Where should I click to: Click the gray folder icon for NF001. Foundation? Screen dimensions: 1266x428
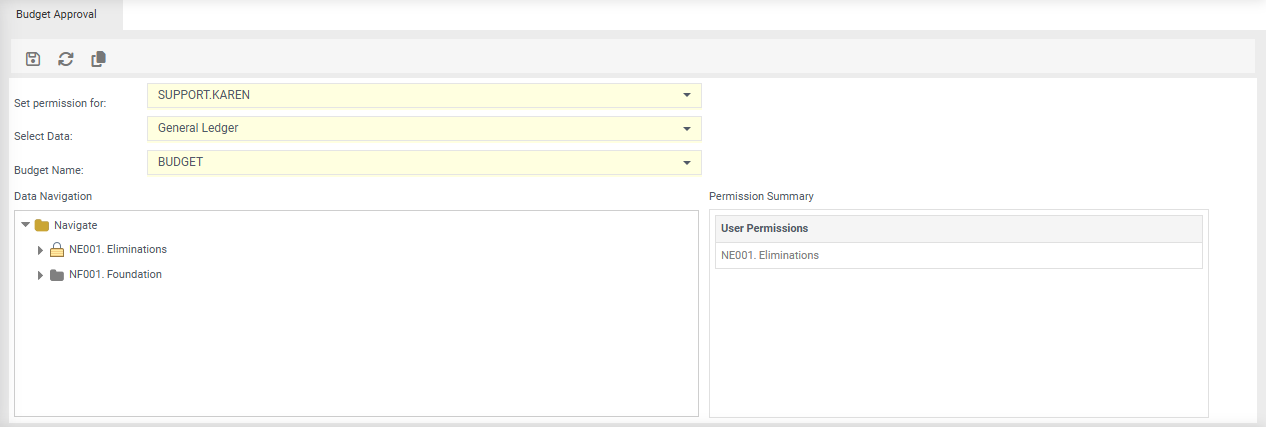tap(57, 275)
